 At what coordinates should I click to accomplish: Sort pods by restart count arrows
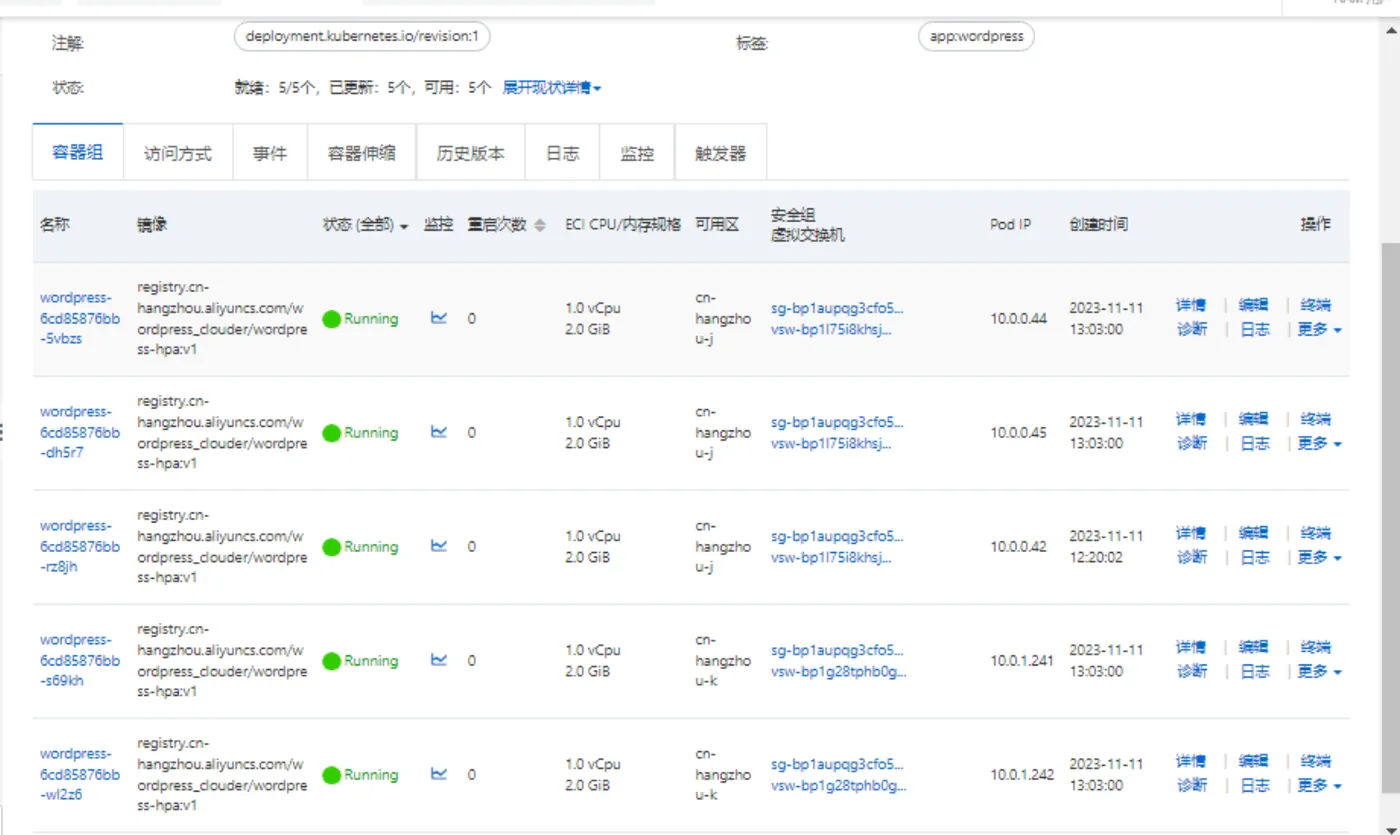(x=540, y=225)
